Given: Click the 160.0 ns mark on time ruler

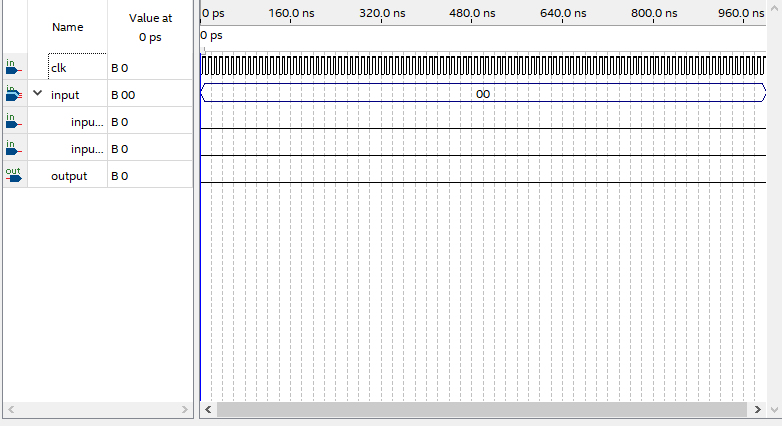Looking at the screenshot, I should point(293,13).
